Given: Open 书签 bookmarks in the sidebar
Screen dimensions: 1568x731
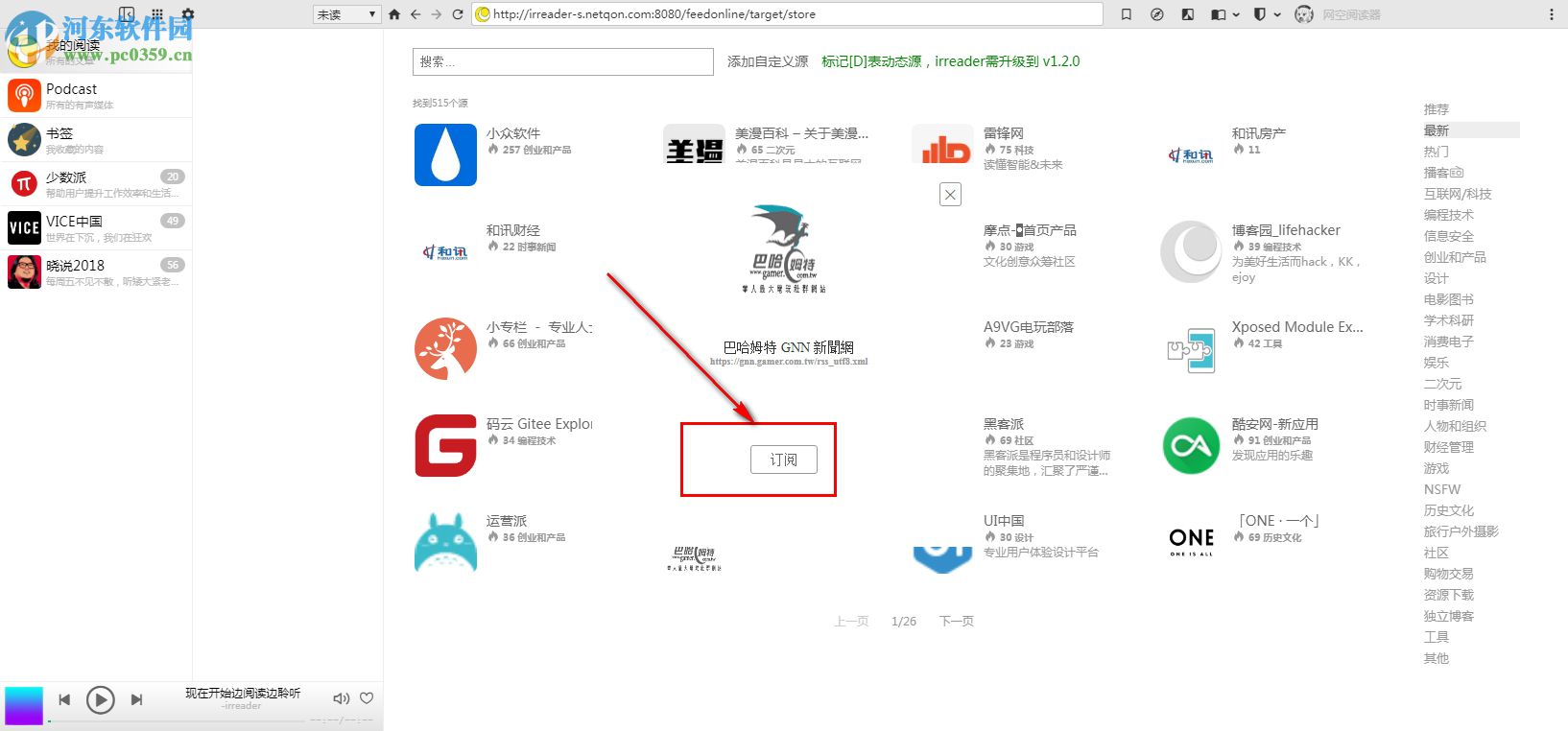Looking at the screenshot, I should pyautogui.click(x=96, y=140).
